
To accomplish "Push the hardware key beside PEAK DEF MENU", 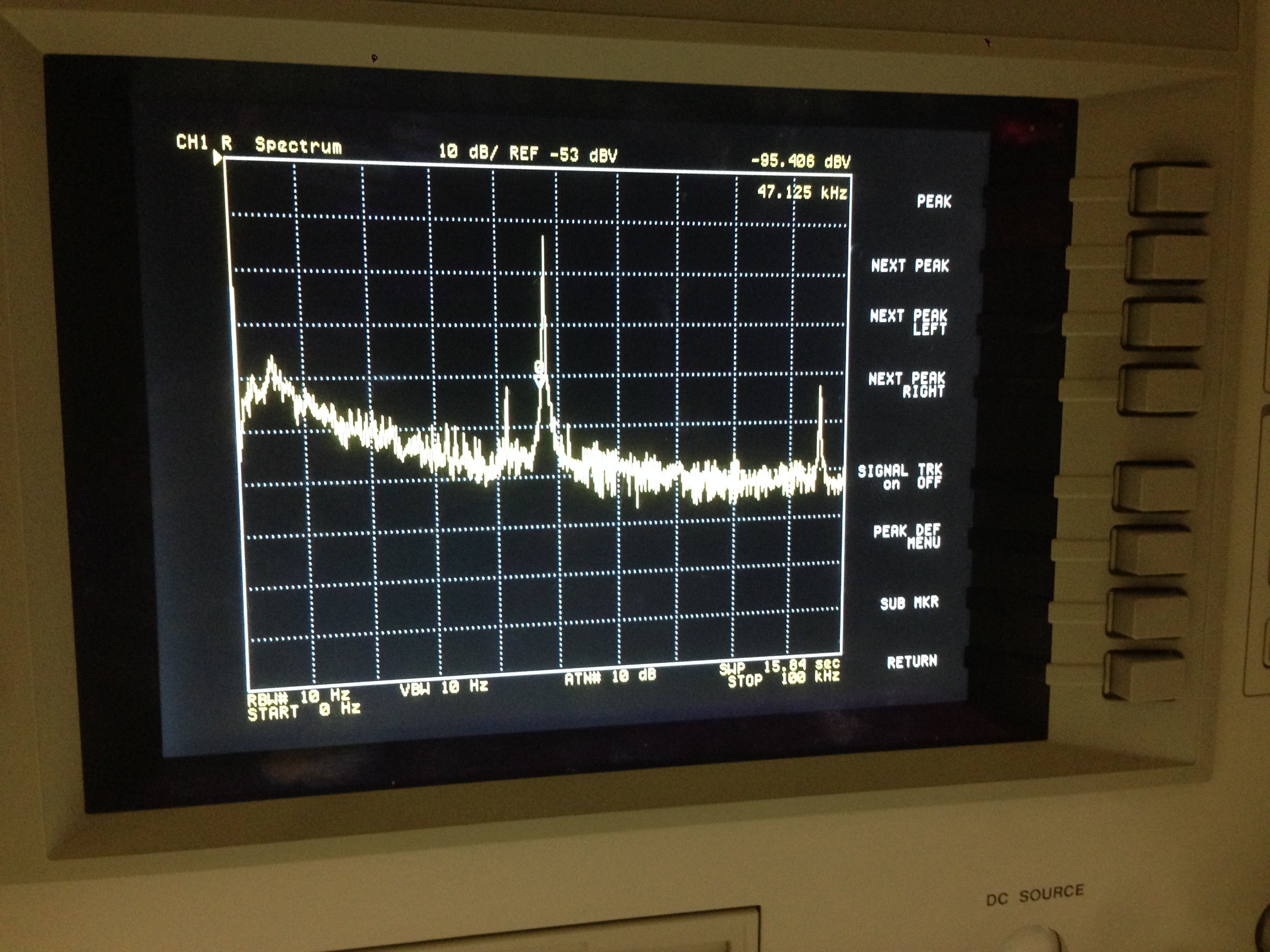I will 1150,550.
